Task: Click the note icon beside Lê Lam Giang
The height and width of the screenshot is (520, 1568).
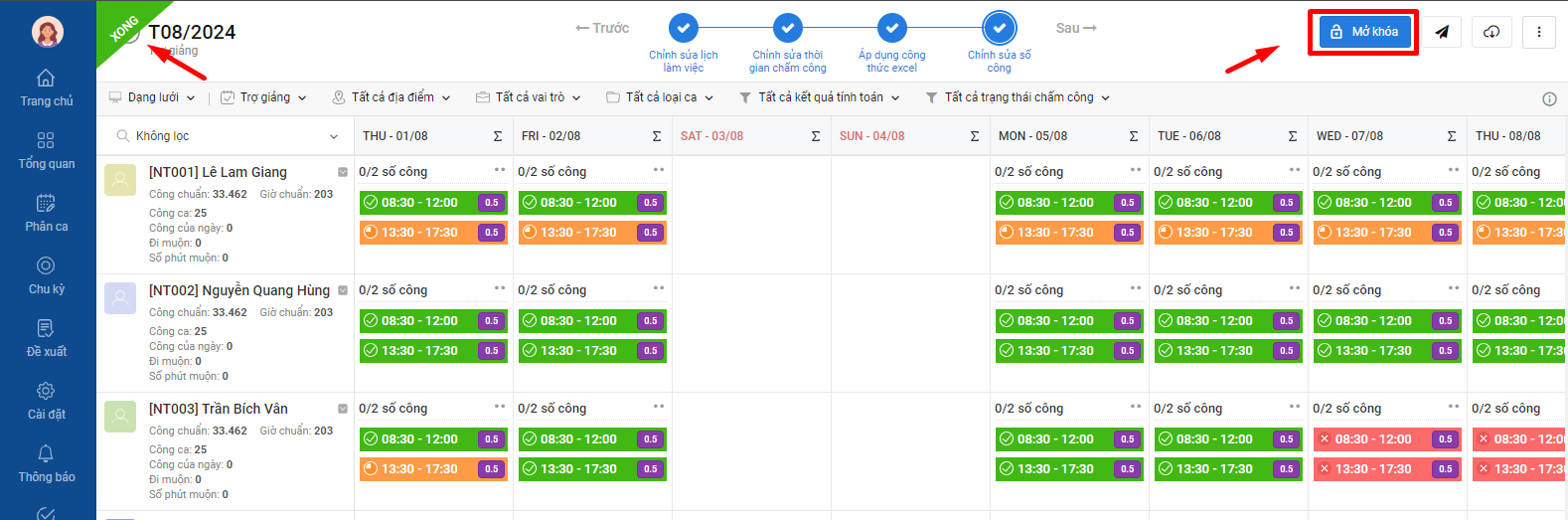Action: point(343,172)
